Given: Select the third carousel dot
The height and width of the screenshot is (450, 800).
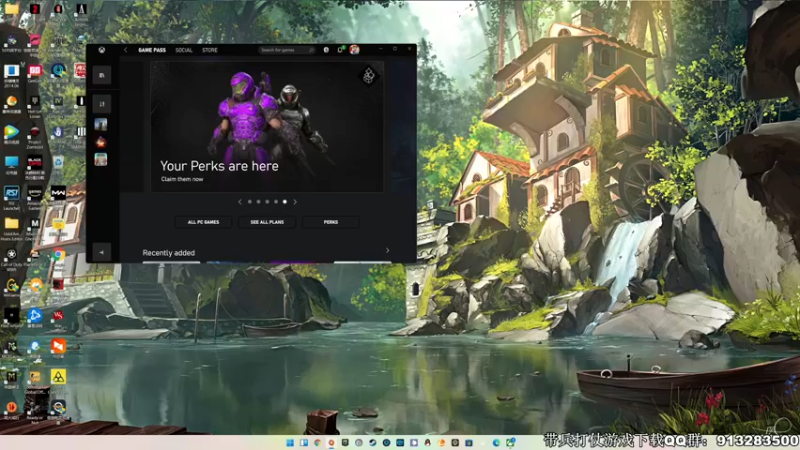Looking at the screenshot, I should (267, 202).
